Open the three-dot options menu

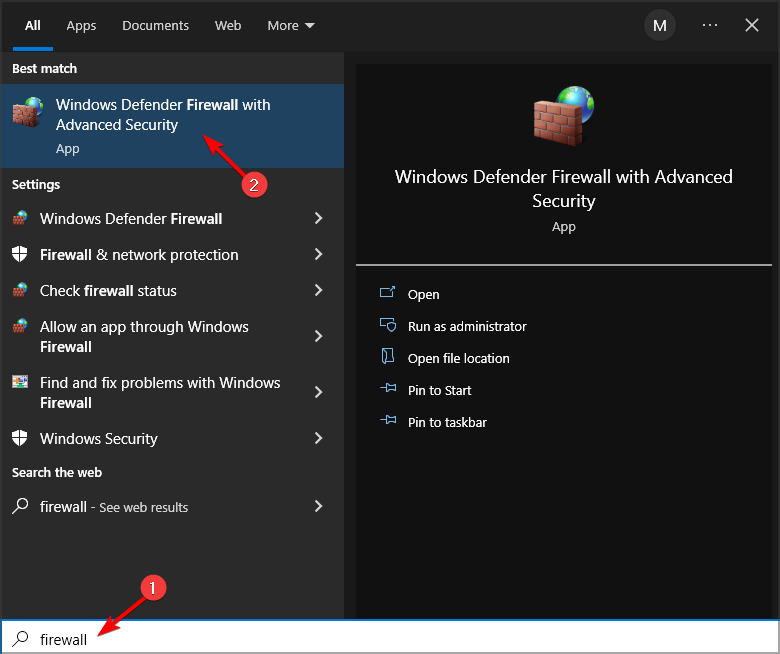710,25
